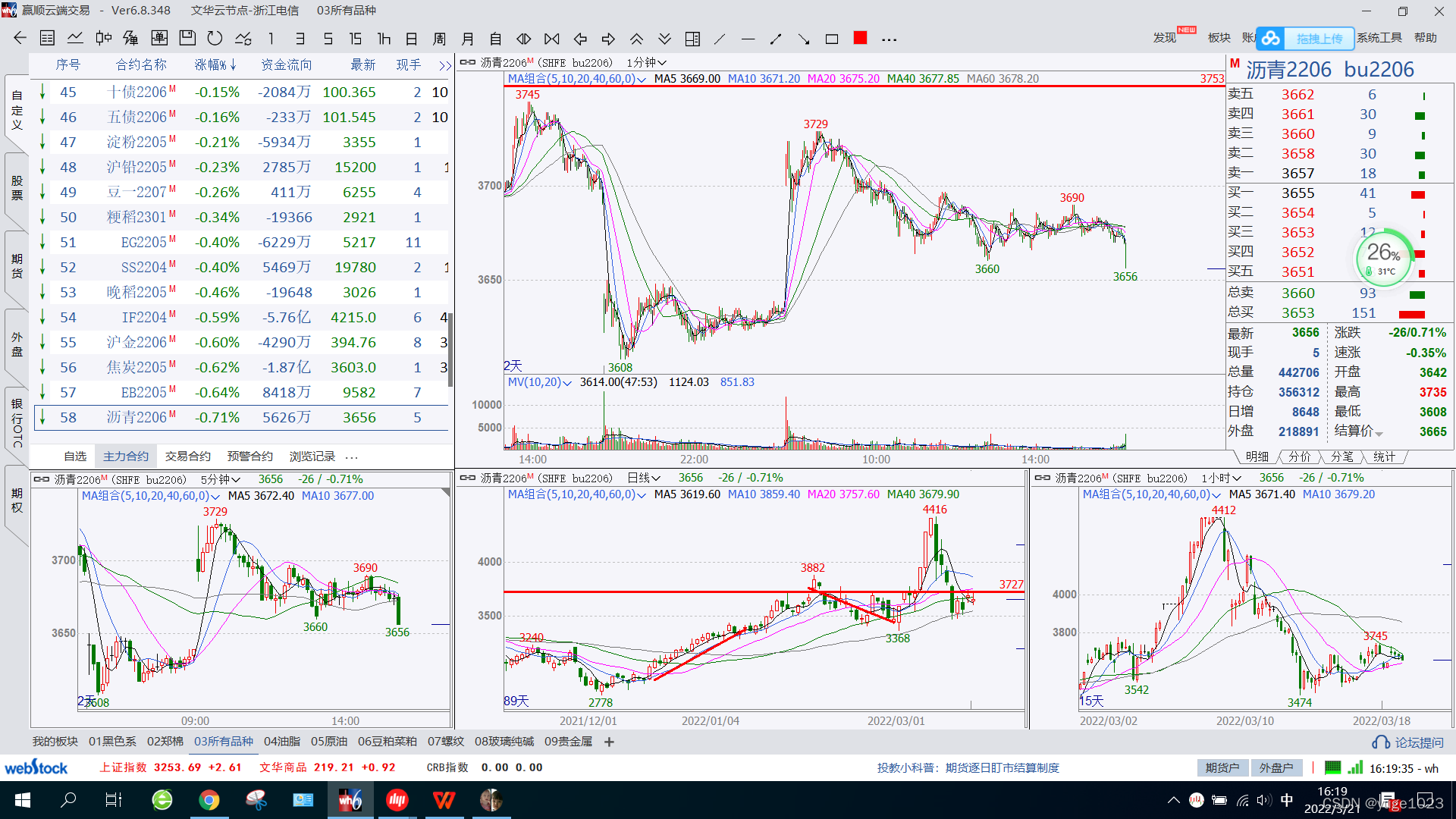The height and width of the screenshot is (819, 1456).
Task: Expand MA组合 dropdown in the daily chart
Action: click(x=642, y=494)
